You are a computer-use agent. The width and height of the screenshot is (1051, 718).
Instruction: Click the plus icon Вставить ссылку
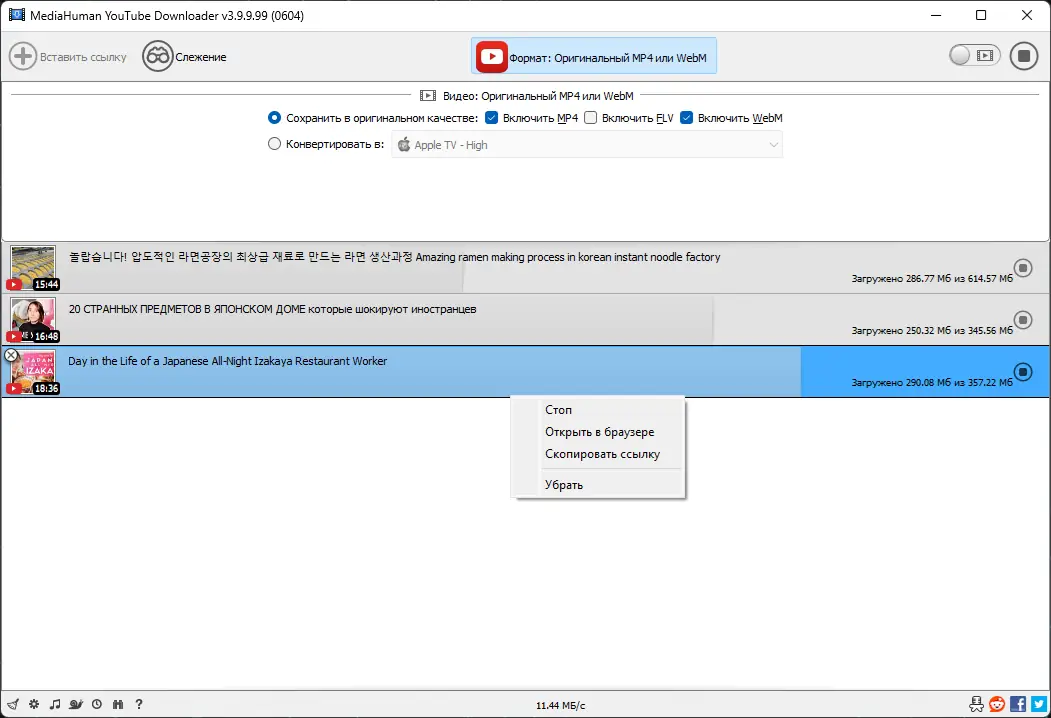pyautogui.click(x=23, y=56)
